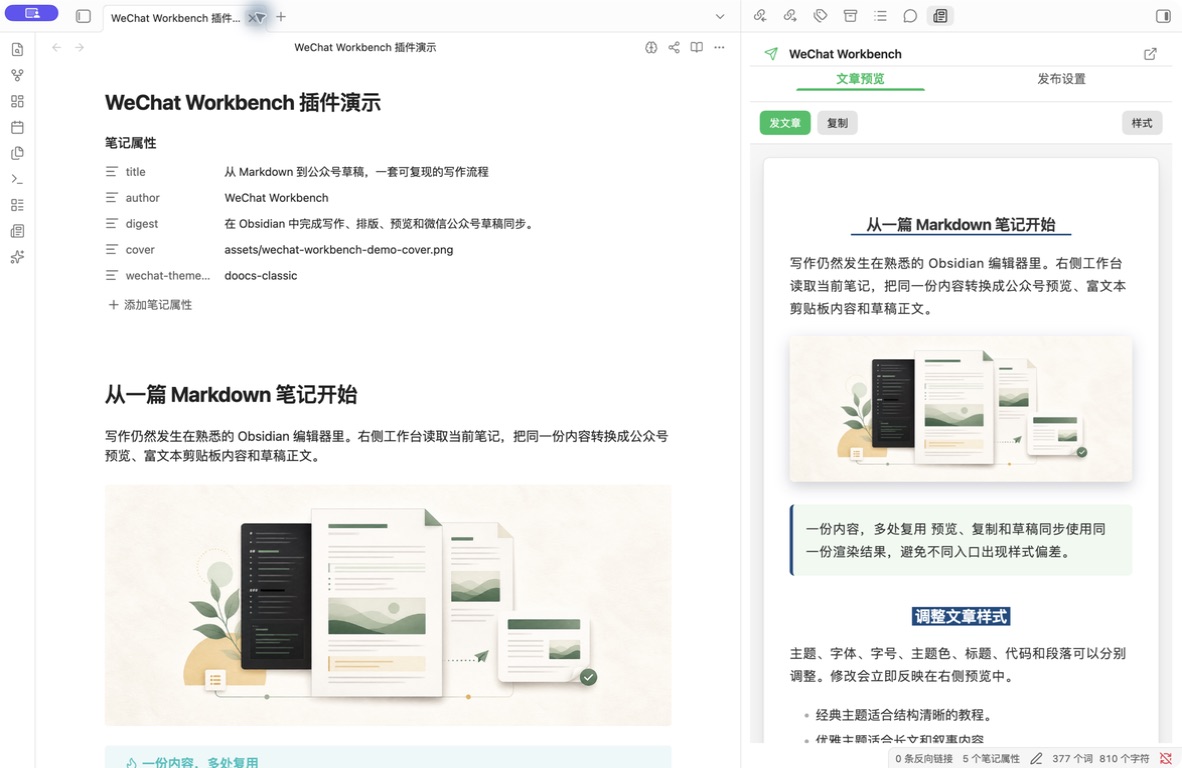
Task: Toggle the left sidebar panel icon
Action: (84, 16)
